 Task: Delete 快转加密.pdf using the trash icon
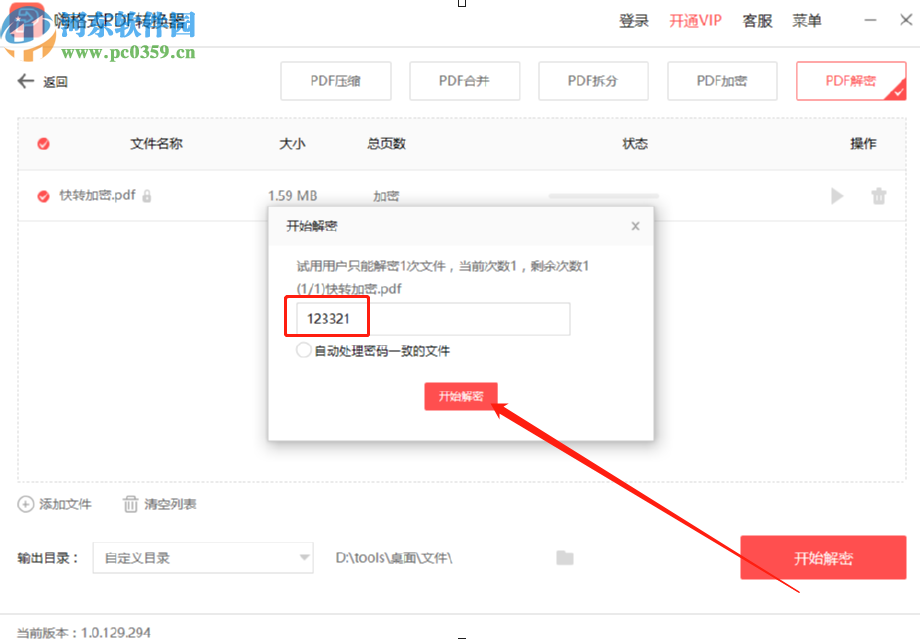879,196
